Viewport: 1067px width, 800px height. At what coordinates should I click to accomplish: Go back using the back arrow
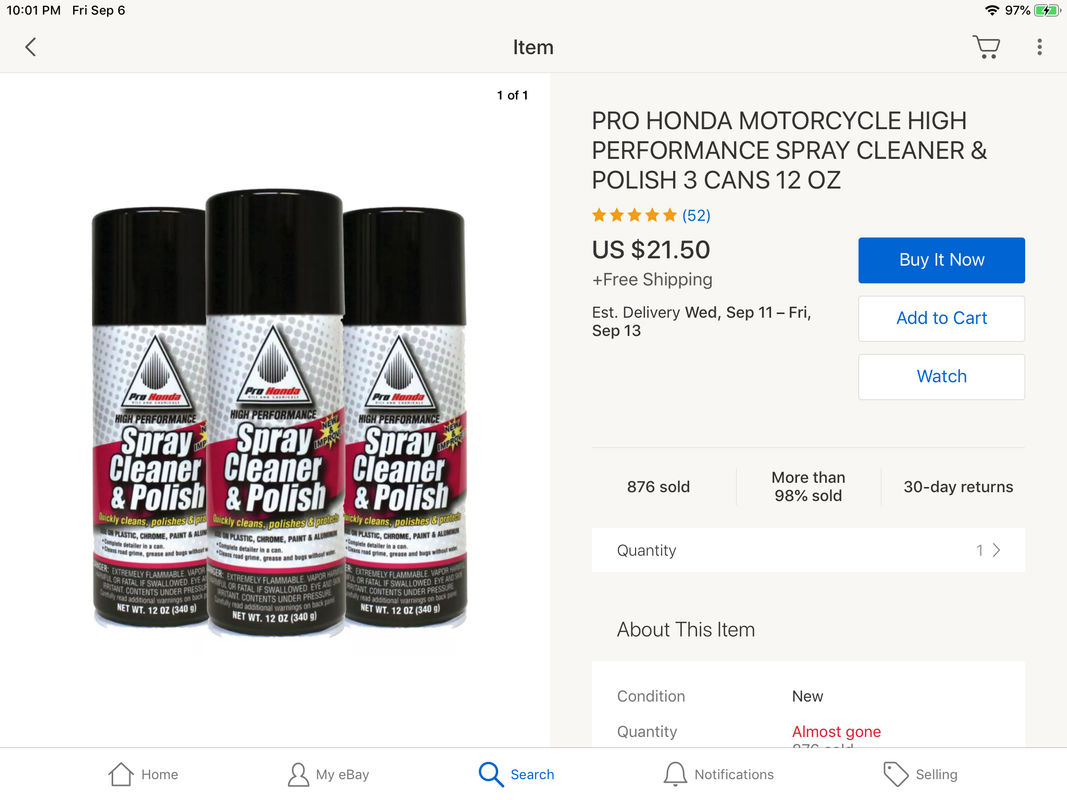click(30, 47)
